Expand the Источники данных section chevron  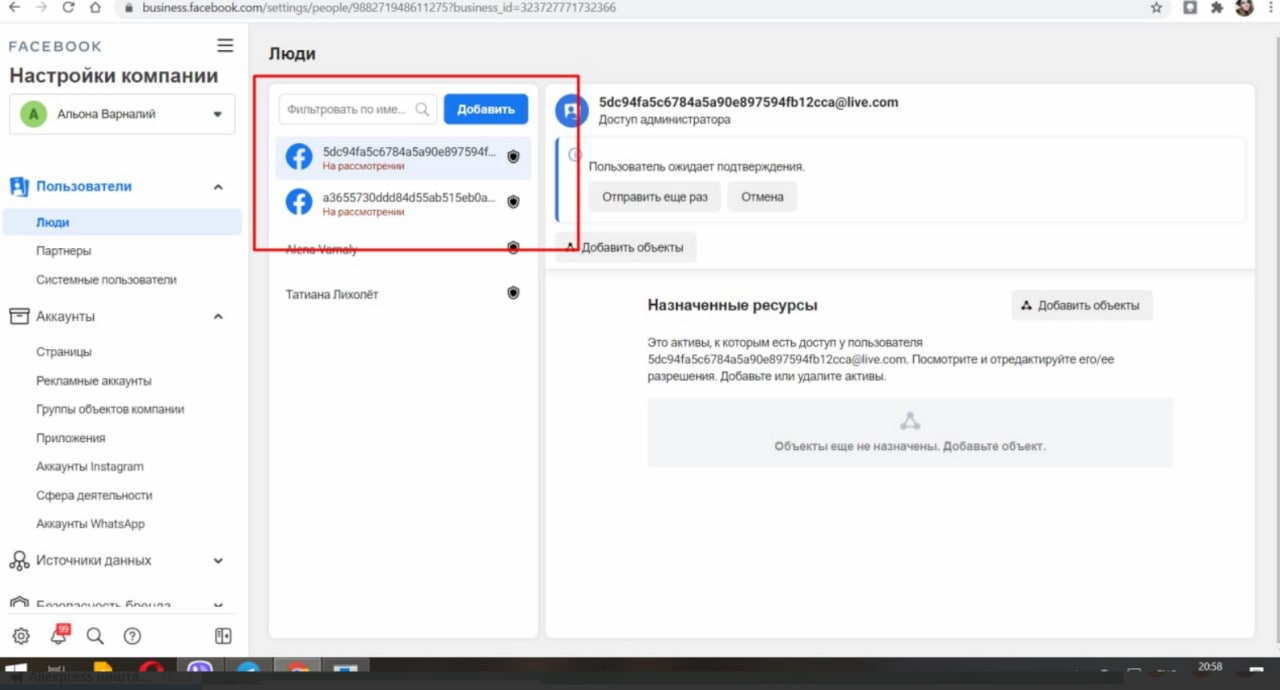[218, 561]
